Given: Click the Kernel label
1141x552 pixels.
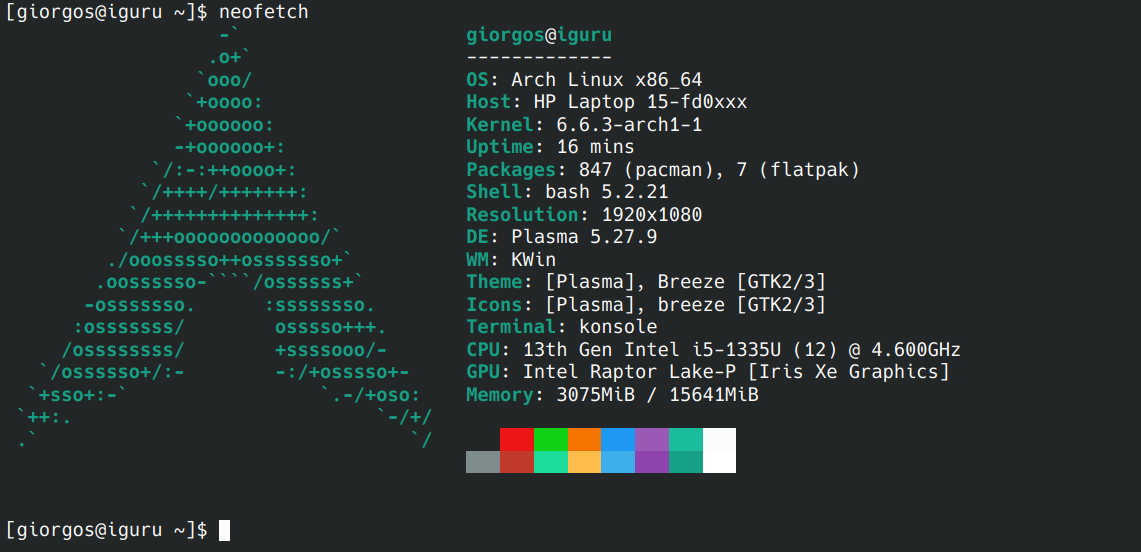Looking at the screenshot, I should pyautogui.click(x=500, y=125).
